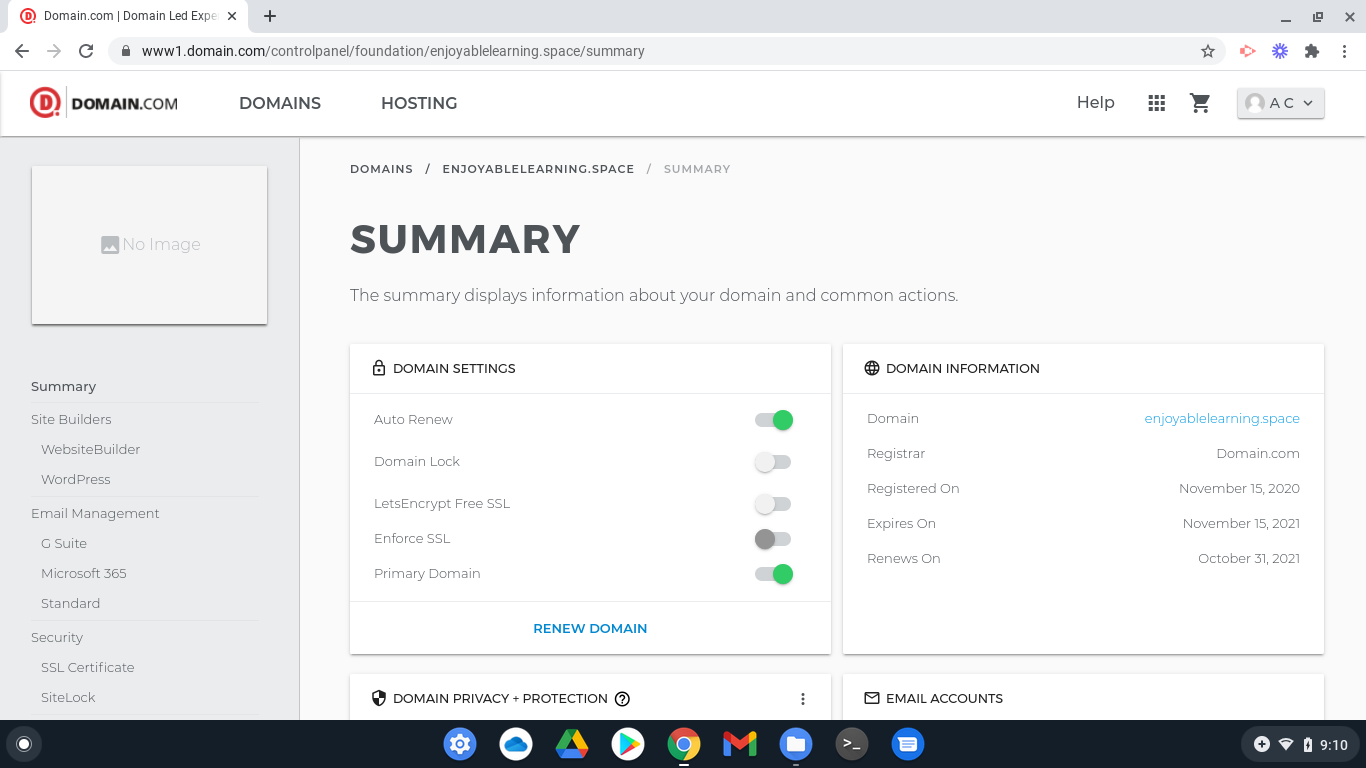Open the HOSTING menu
This screenshot has height=768, width=1366.
coord(419,103)
